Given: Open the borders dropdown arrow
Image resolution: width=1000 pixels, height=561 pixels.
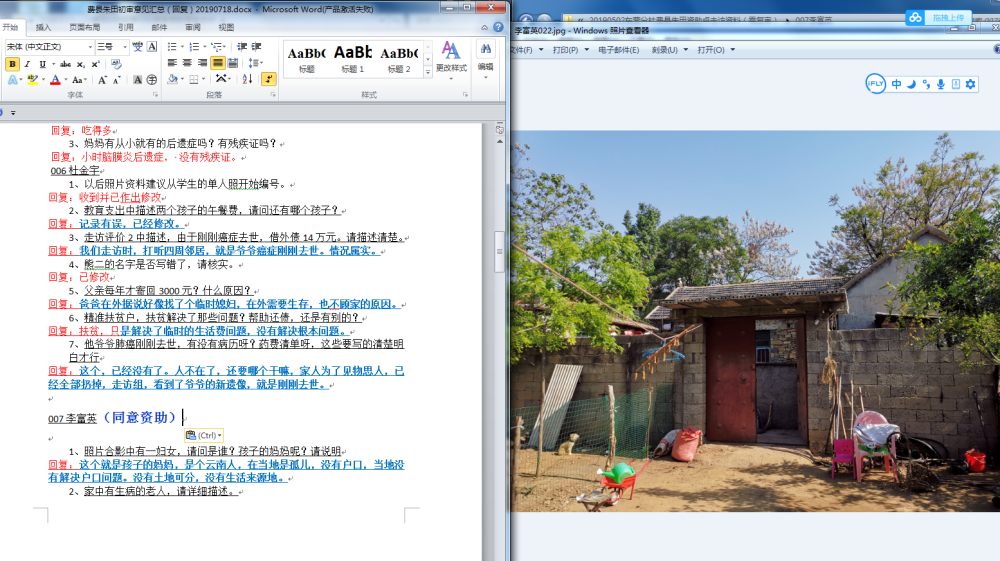Looking at the screenshot, I should (203, 79).
